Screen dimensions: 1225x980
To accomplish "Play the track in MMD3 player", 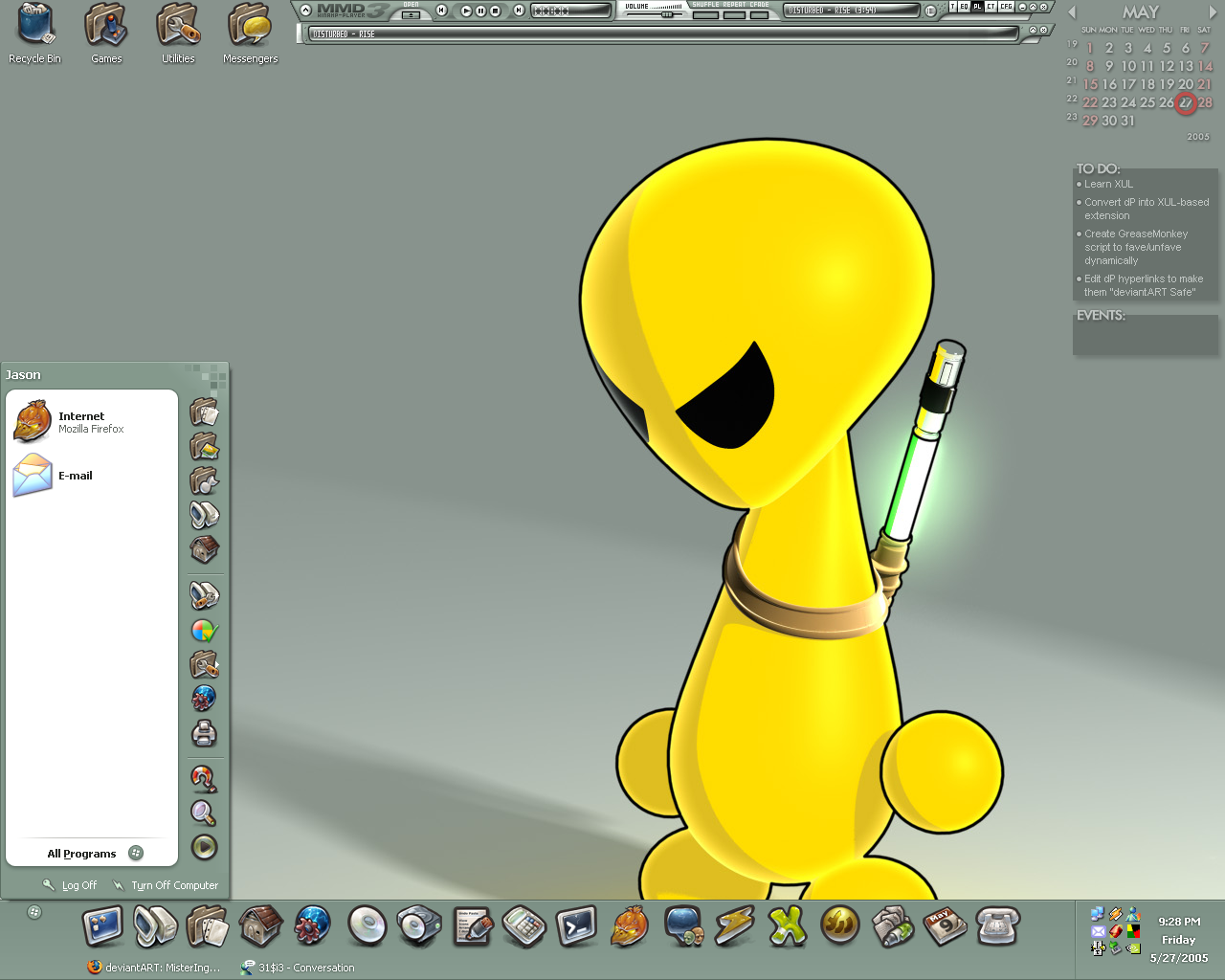I will [466, 11].
